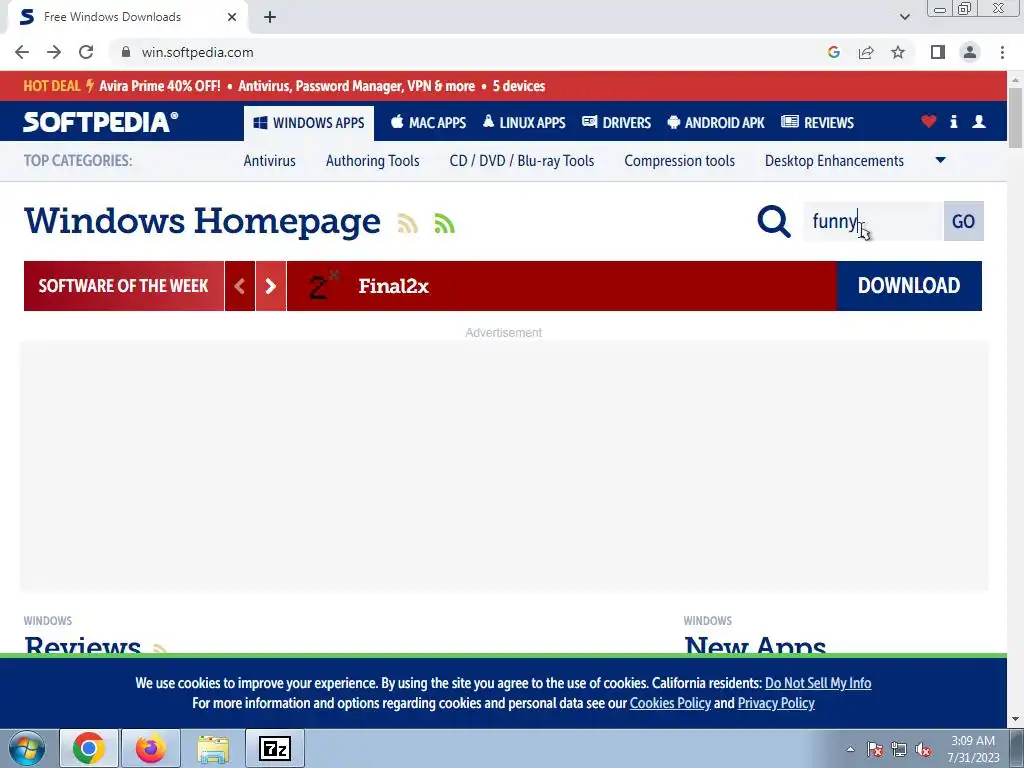Image resolution: width=1024 pixels, height=768 pixels.
Task: Reload the page with refresh icon
Action: tap(86, 52)
